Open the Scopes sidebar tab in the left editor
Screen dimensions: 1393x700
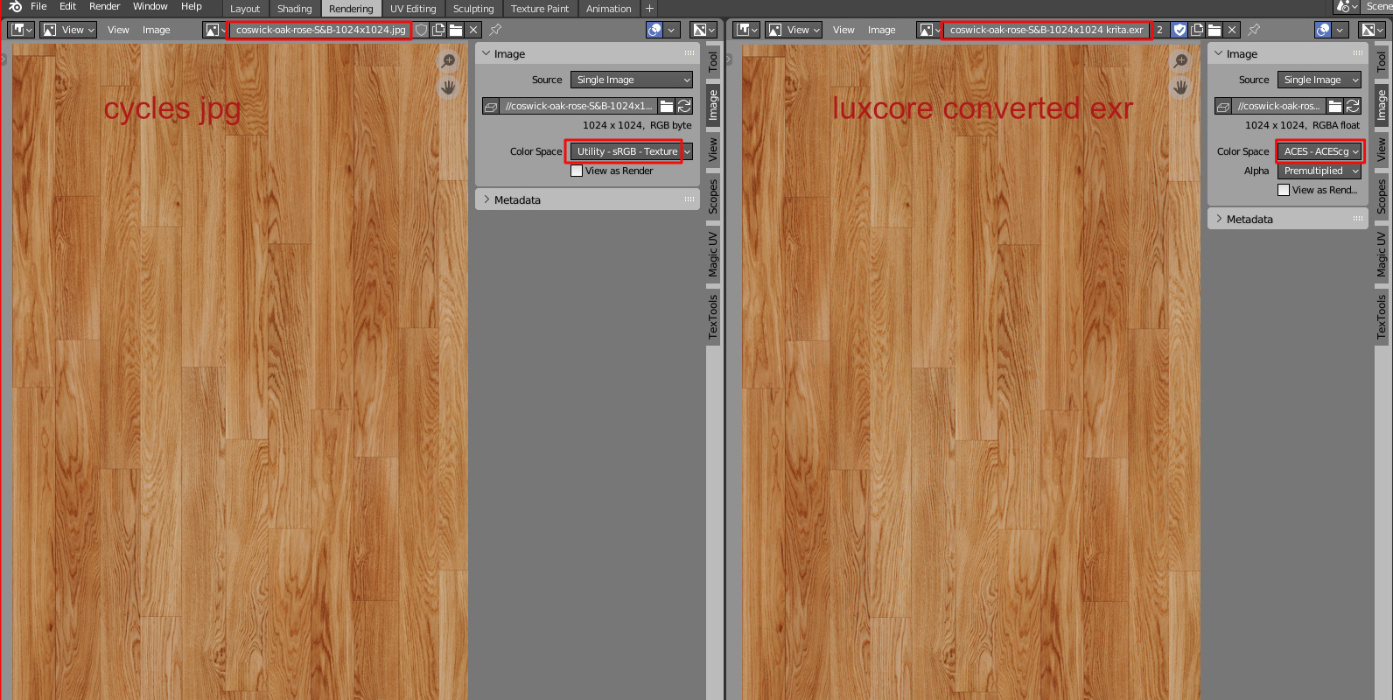[x=713, y=196]
